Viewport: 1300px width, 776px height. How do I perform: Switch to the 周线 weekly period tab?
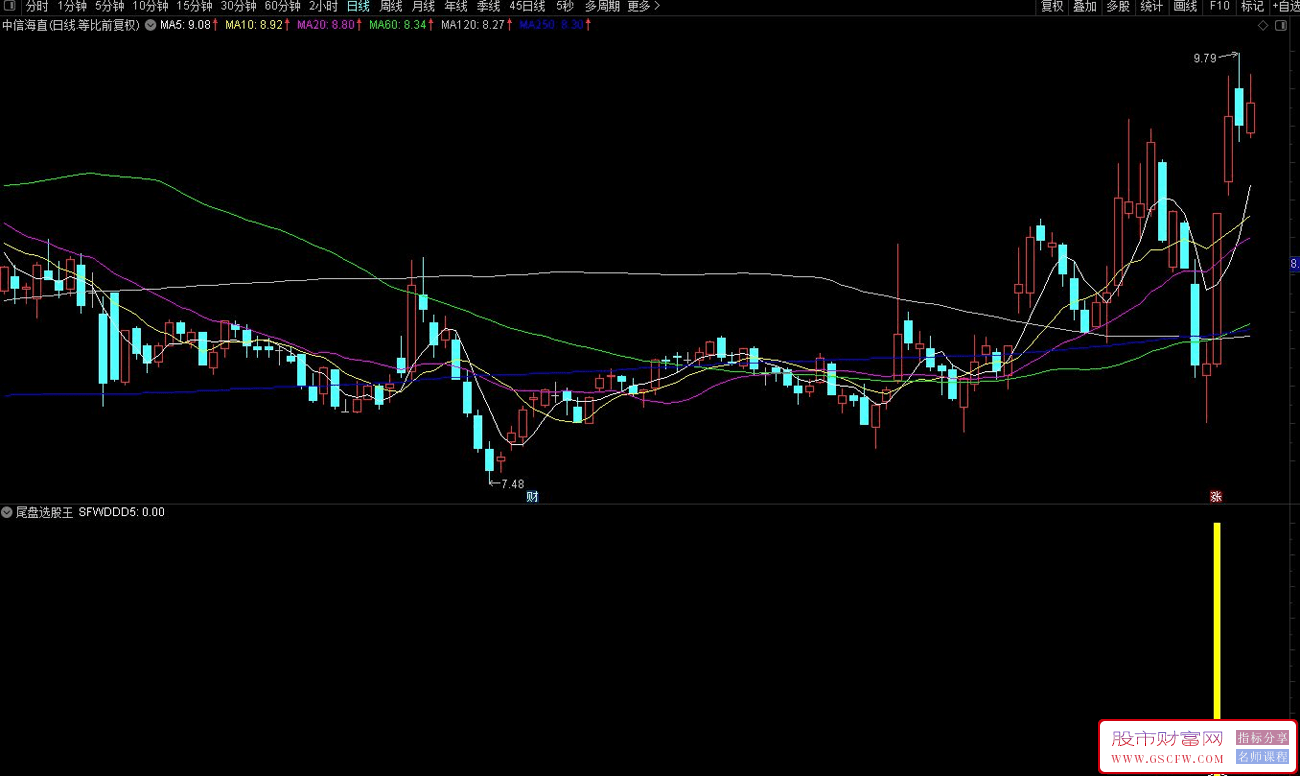(x=390, y=6)
